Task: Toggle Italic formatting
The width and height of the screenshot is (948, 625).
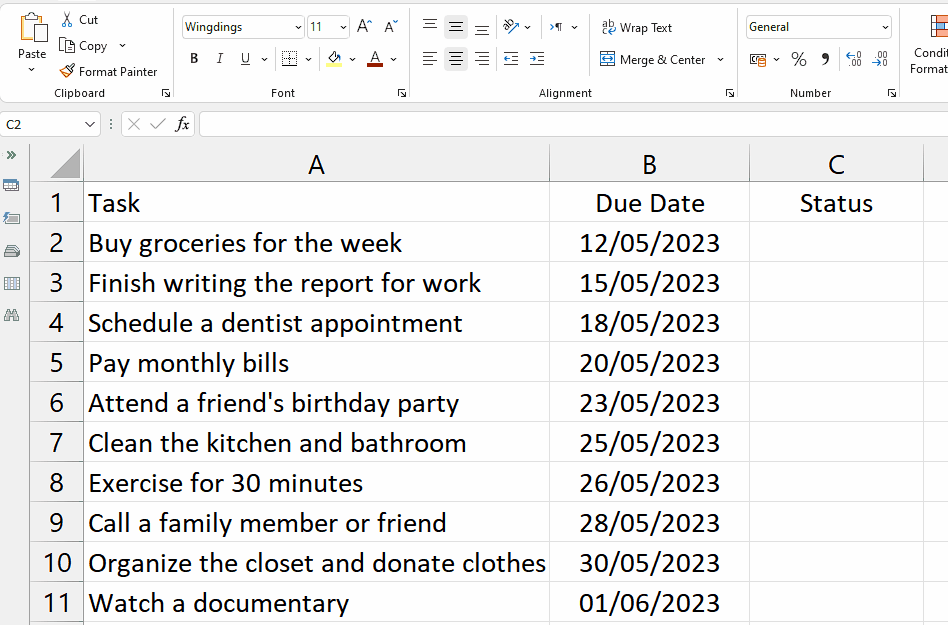Action: pyautogui.click(x=220, y=60)
